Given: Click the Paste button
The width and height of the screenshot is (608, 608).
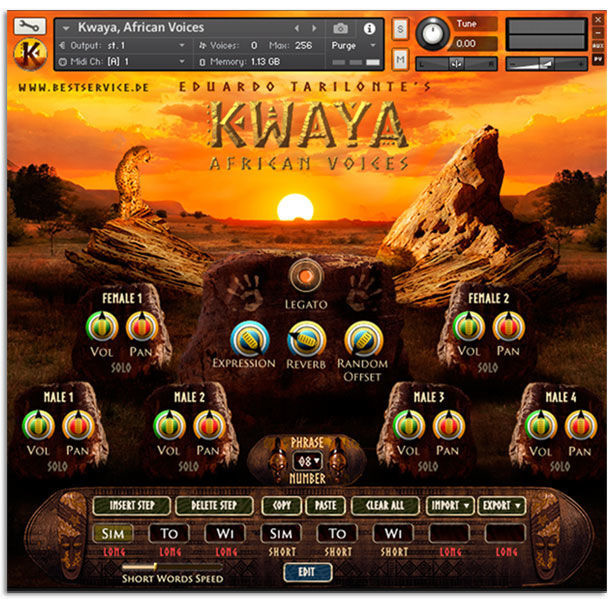Looking at the screenshot, I should [x=325, y=506].
